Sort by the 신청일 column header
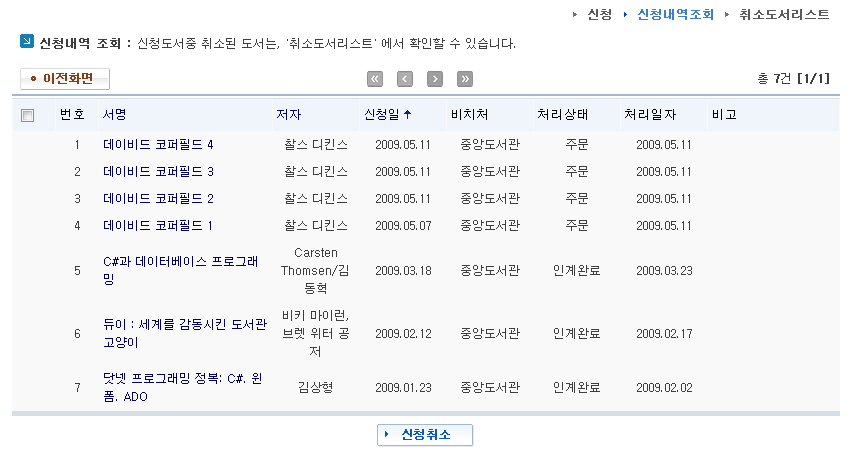Viewport: 856px width, 461px height. pos(382,114)
